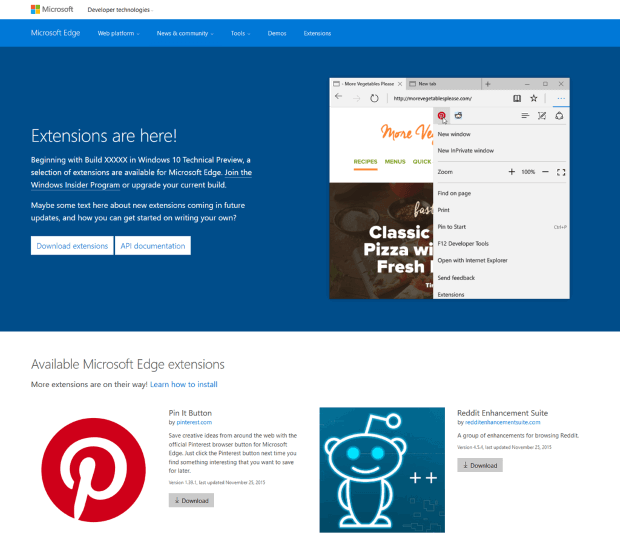Choose Pin to Start menu entry
The image size is (620, 539).
(452, 227)
